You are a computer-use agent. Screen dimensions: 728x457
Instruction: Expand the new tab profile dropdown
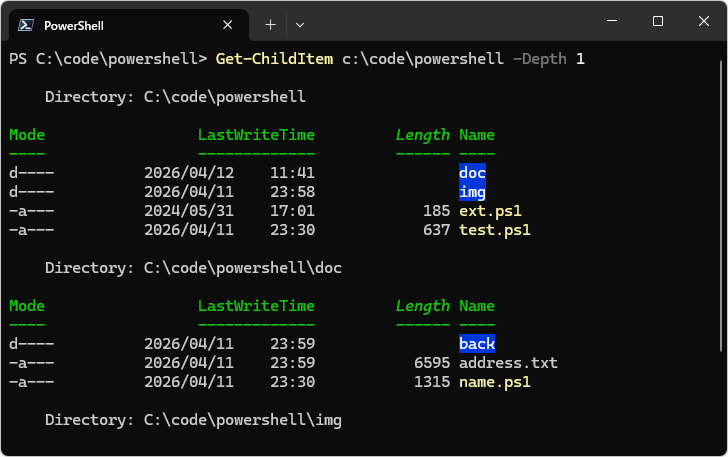pyautogui.click(x=300, y=24)
